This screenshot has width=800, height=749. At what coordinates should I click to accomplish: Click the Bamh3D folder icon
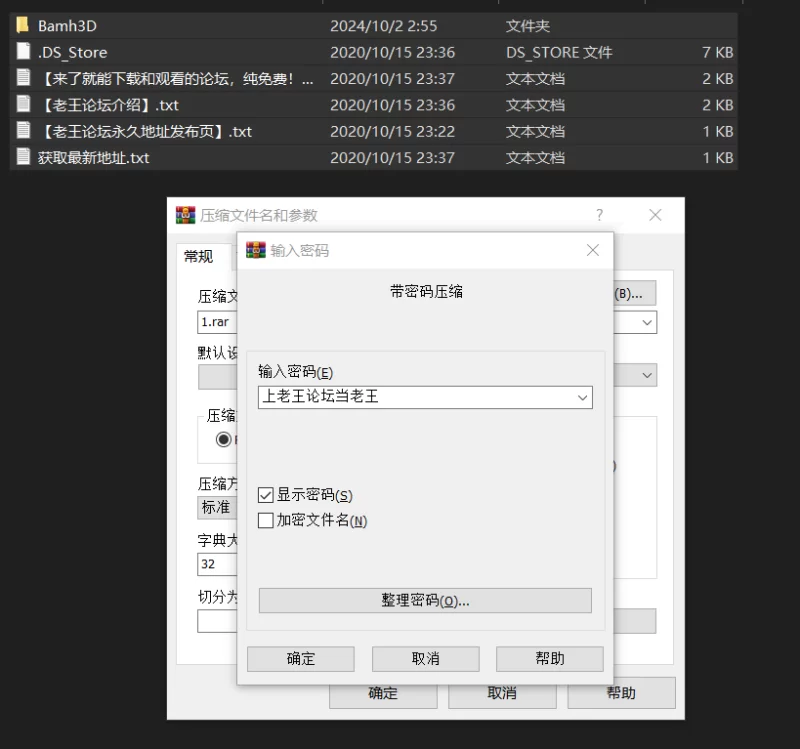point(22,25)
